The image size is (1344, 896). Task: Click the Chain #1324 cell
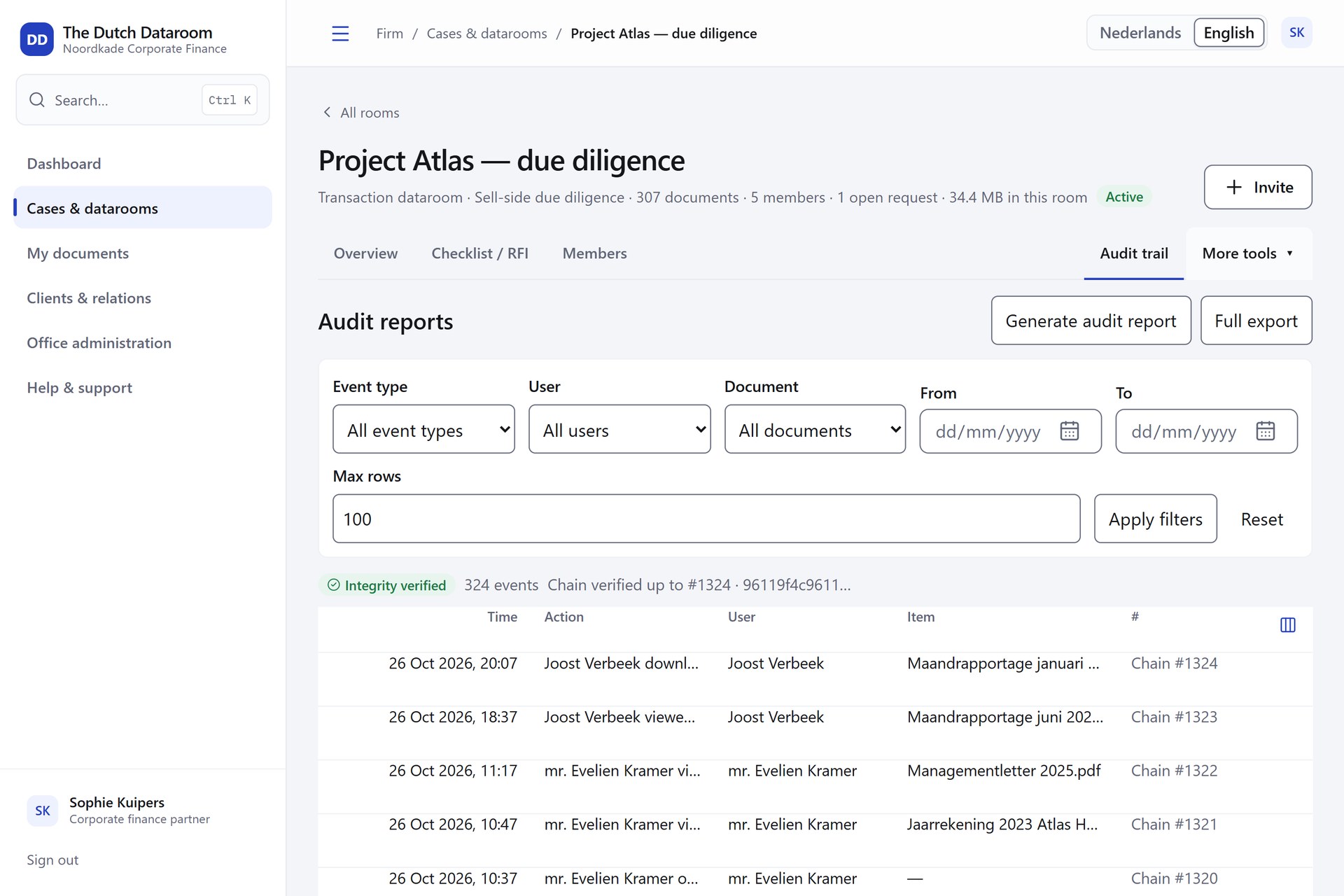[x=1174, y=664]
